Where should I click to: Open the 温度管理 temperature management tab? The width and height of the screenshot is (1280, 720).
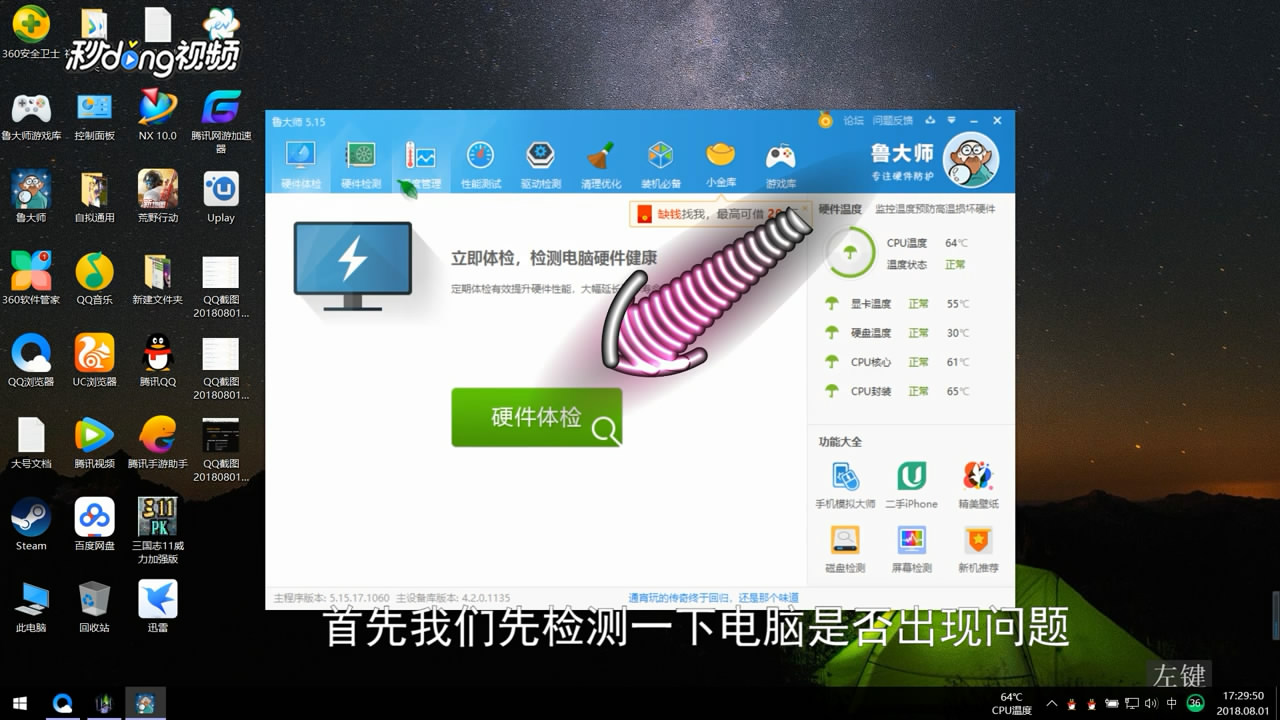click(x=420, y=165)
